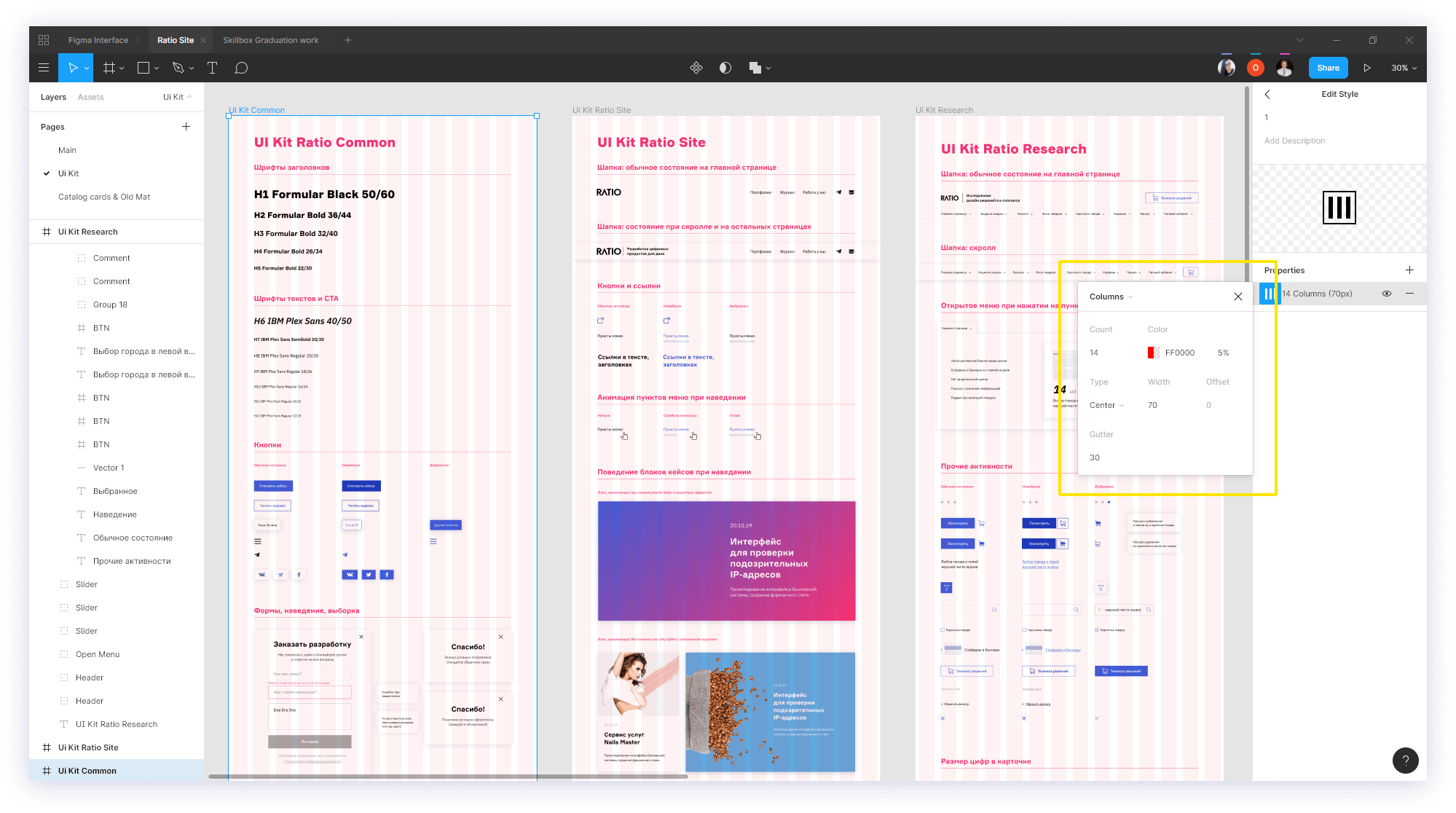
Task: Switch to the Assets tab
Action: pos(91,96)
